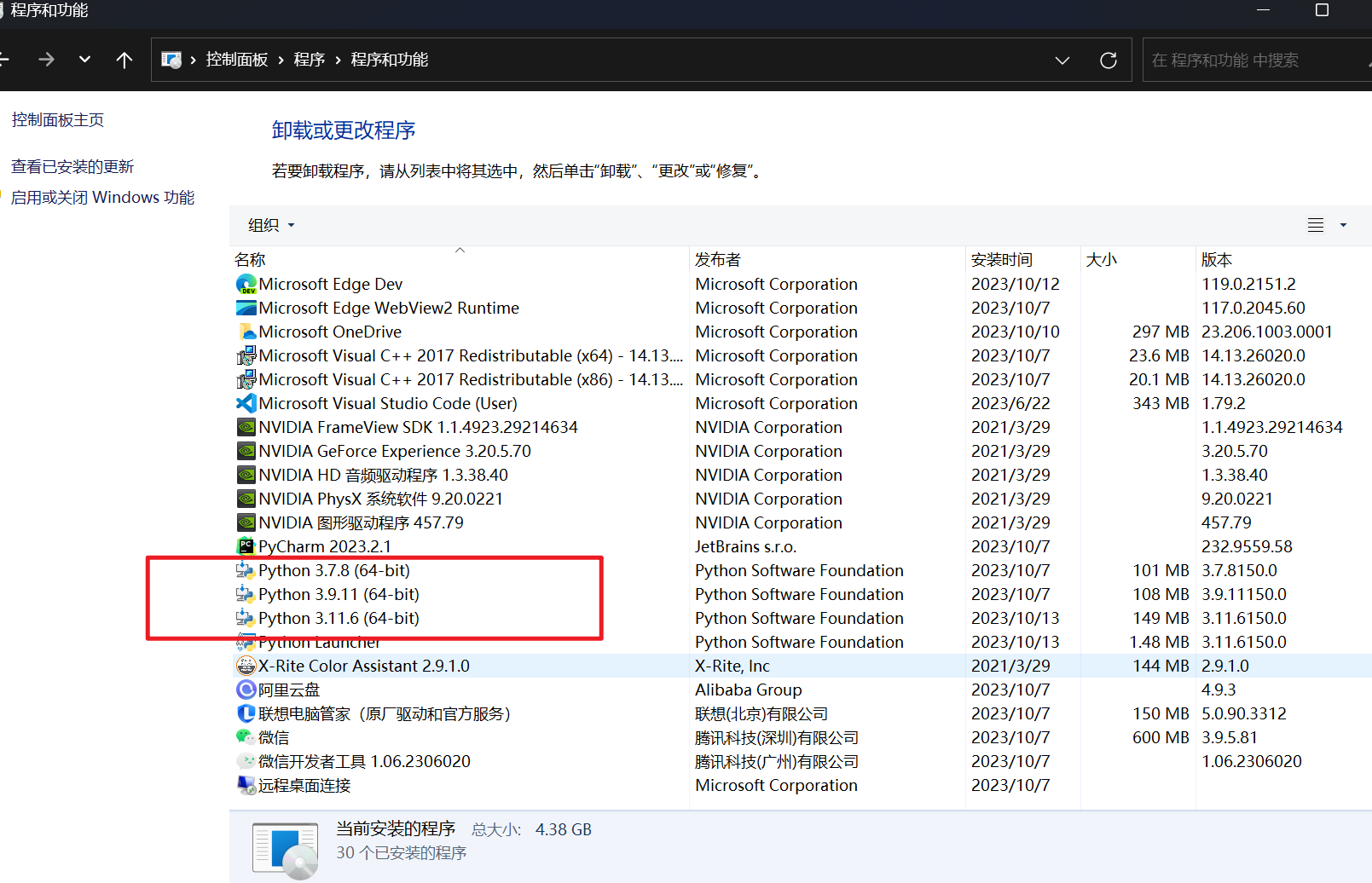
Task: Expand the chevron after 控制面板 breadcrumb
Action: tap(281, 60)
